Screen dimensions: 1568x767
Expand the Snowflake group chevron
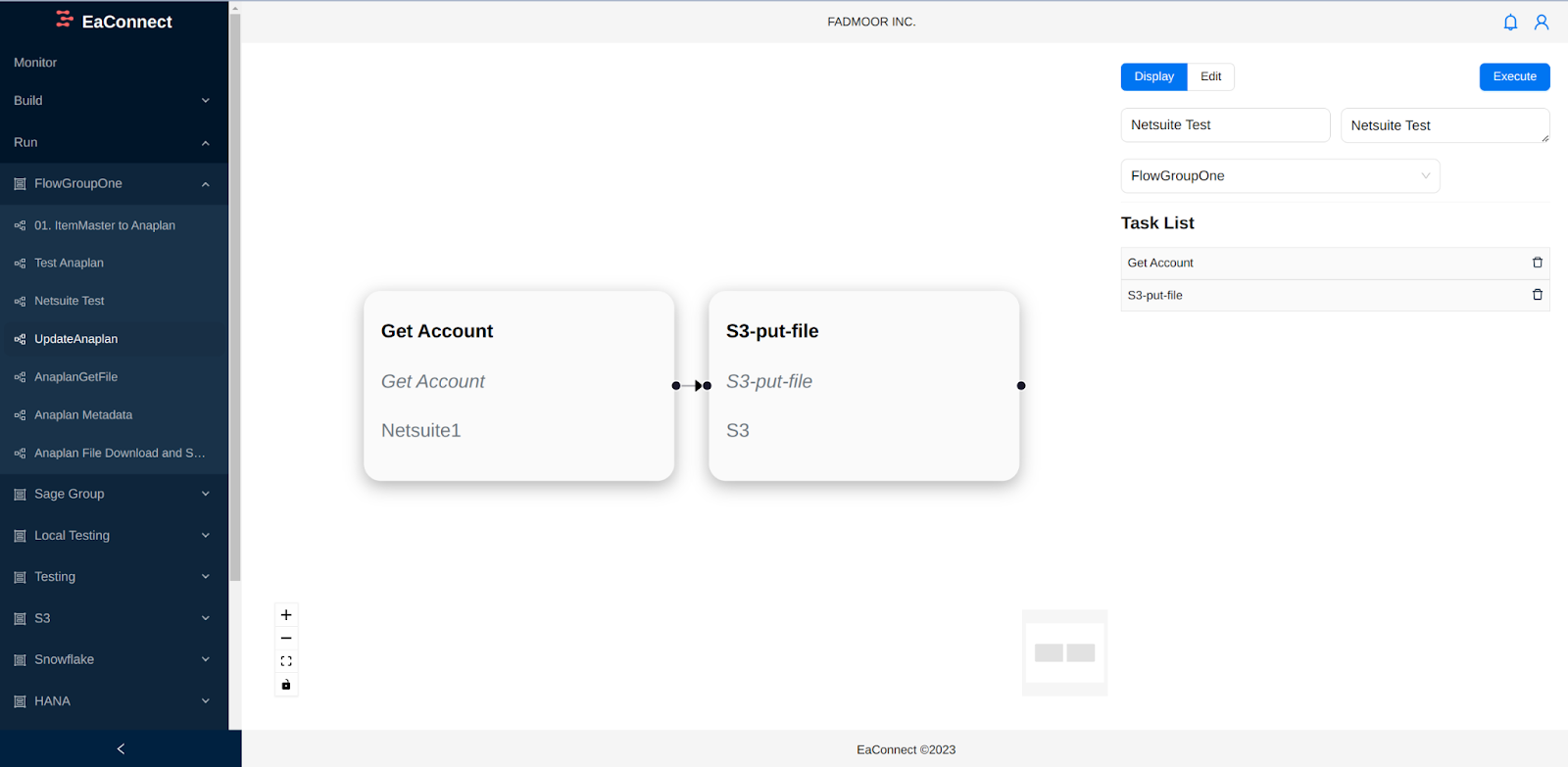pyautogui.click(x=206, y=659)
